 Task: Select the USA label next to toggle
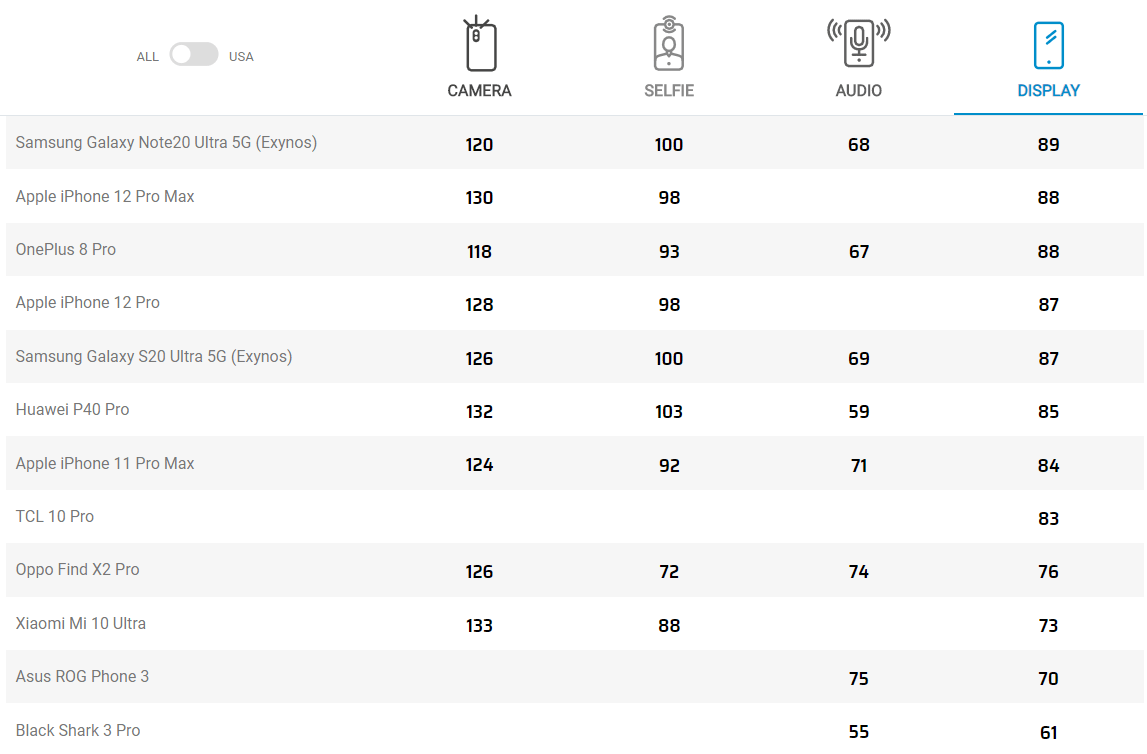241,57
